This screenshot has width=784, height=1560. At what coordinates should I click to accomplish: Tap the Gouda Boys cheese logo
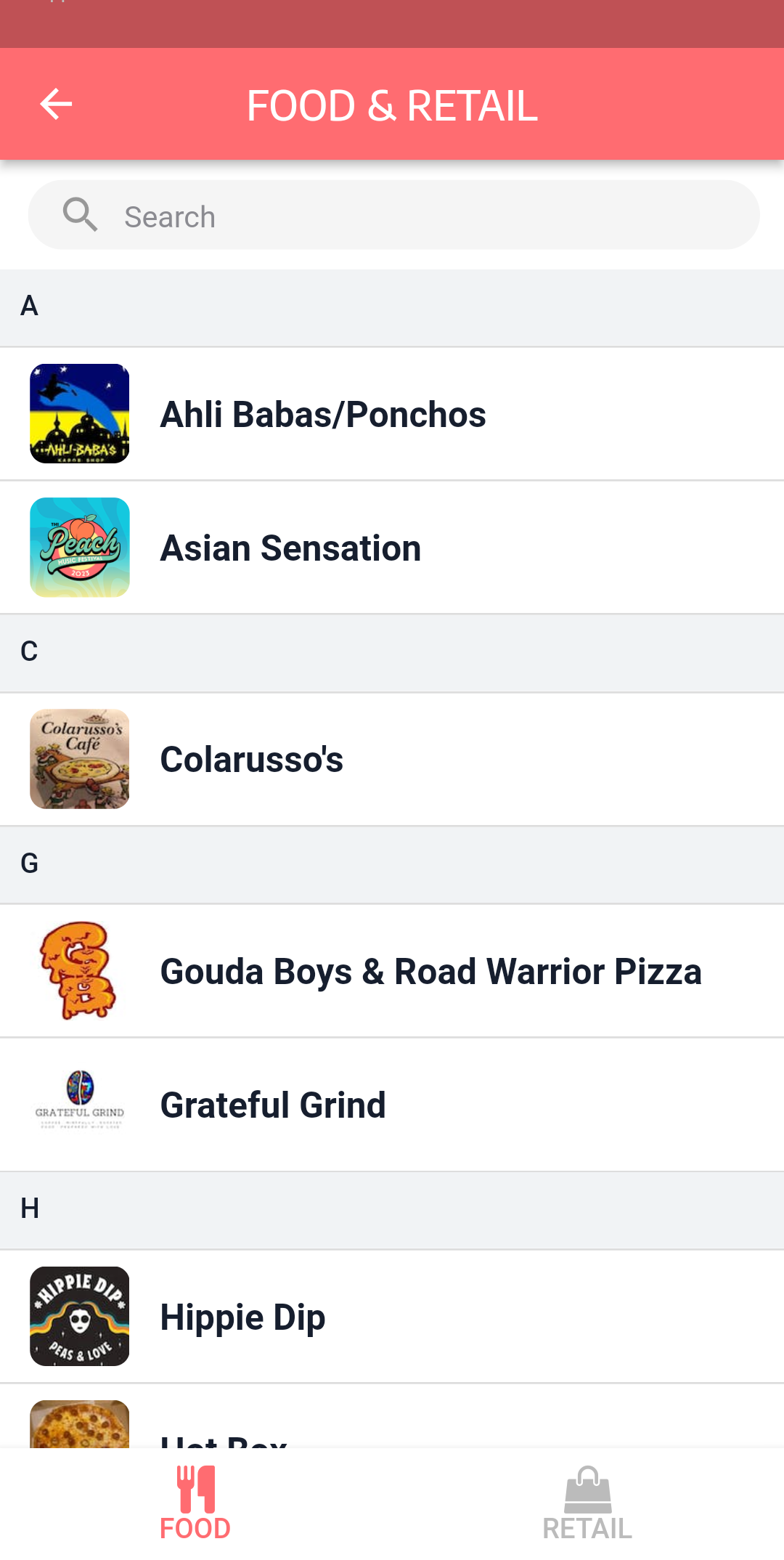(80, 971)
